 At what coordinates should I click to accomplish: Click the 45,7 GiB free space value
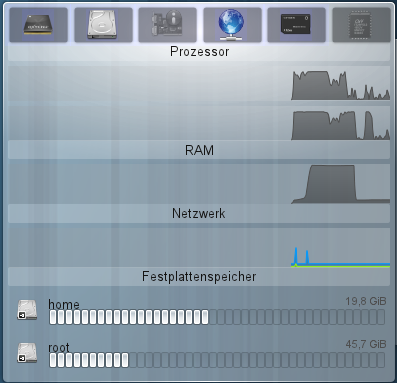(366, 344)
